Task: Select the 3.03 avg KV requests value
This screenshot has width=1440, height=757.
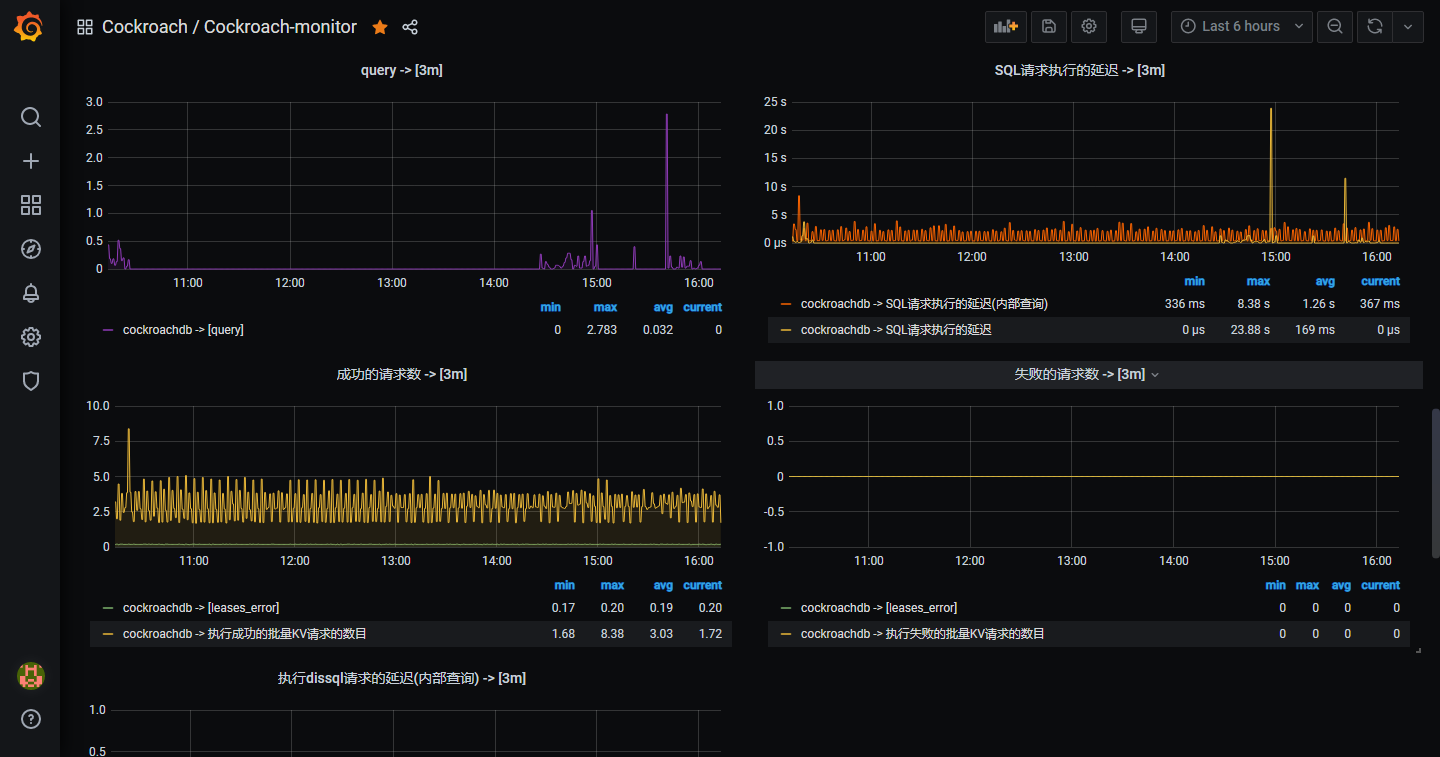Action: tap(663, 634)
